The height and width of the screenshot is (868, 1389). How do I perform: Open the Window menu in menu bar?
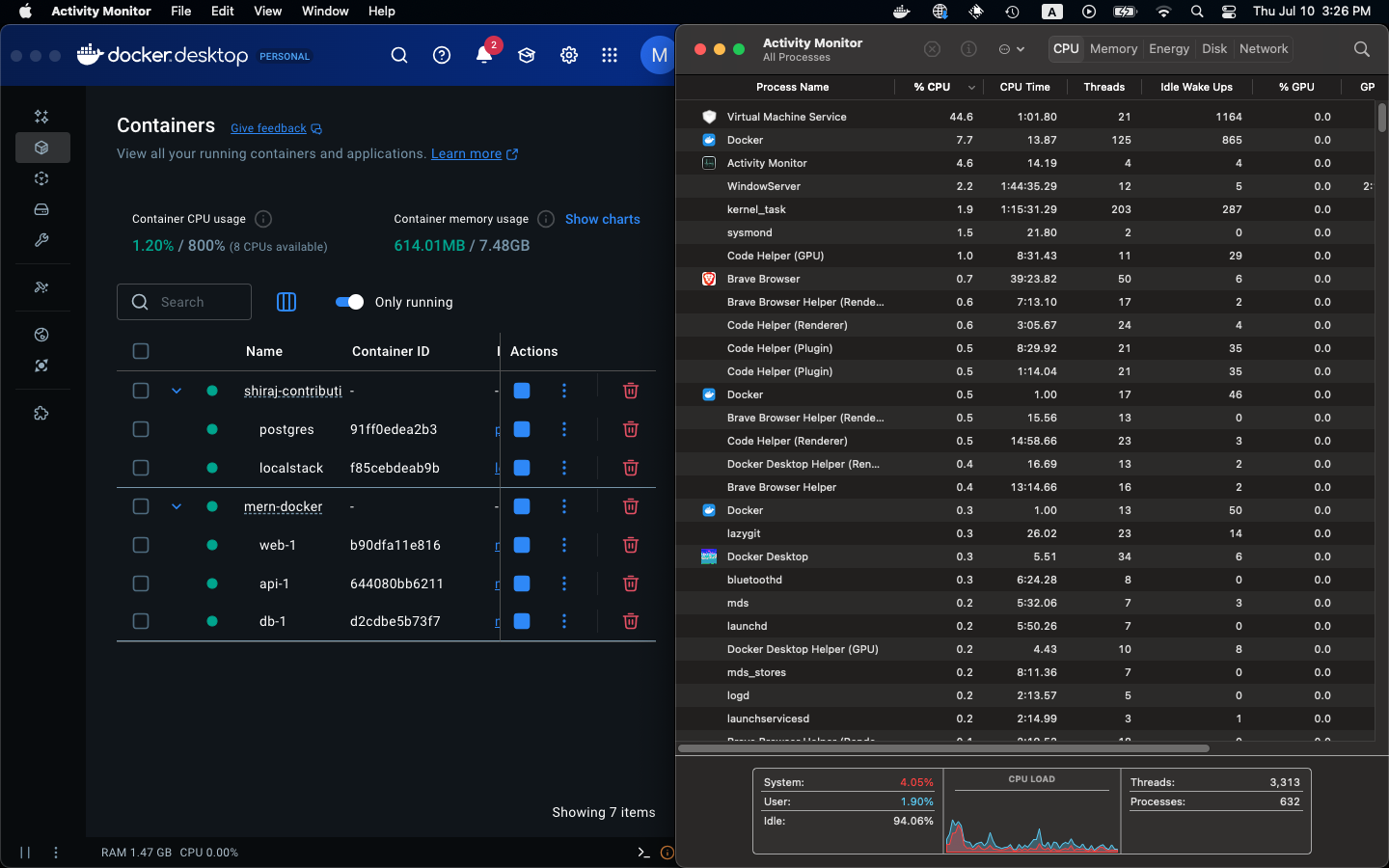(325, 12)
